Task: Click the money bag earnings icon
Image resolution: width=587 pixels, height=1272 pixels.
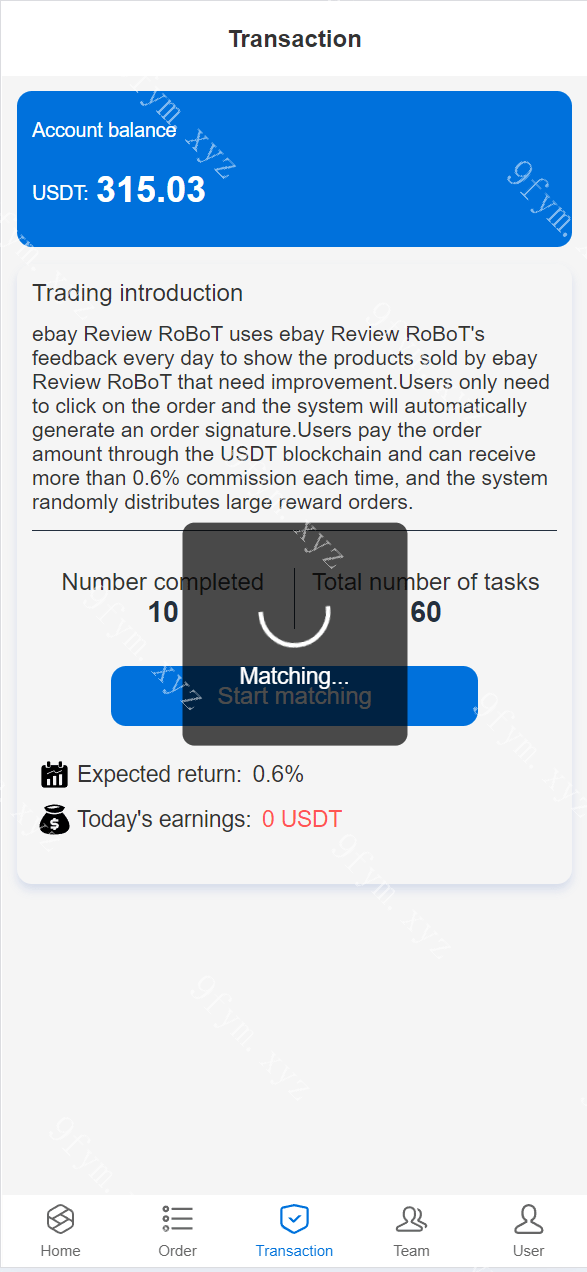Action: pyautogui.click(x=54, y=820)
